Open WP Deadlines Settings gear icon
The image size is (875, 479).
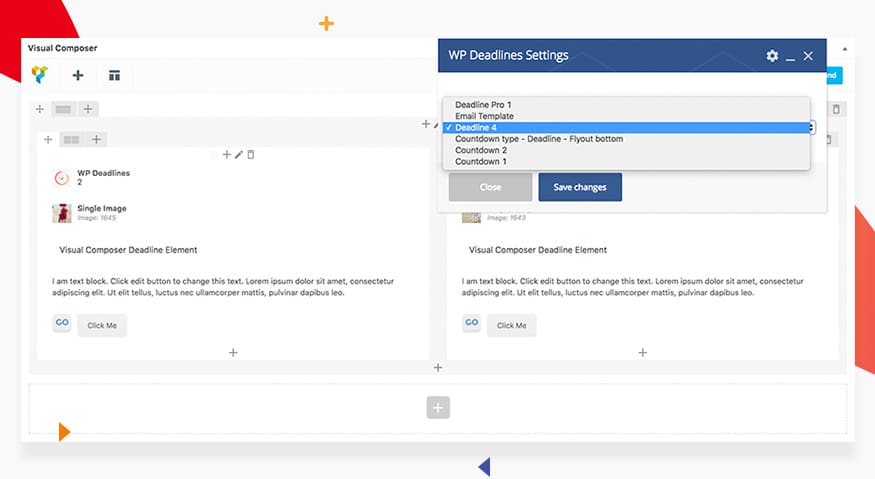tap(772, 56)
